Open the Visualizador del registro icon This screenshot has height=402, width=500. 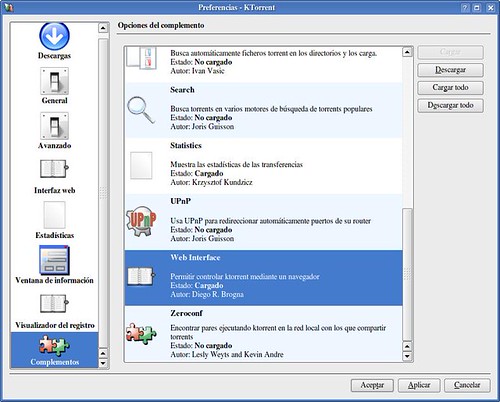(x=54, y=303)
